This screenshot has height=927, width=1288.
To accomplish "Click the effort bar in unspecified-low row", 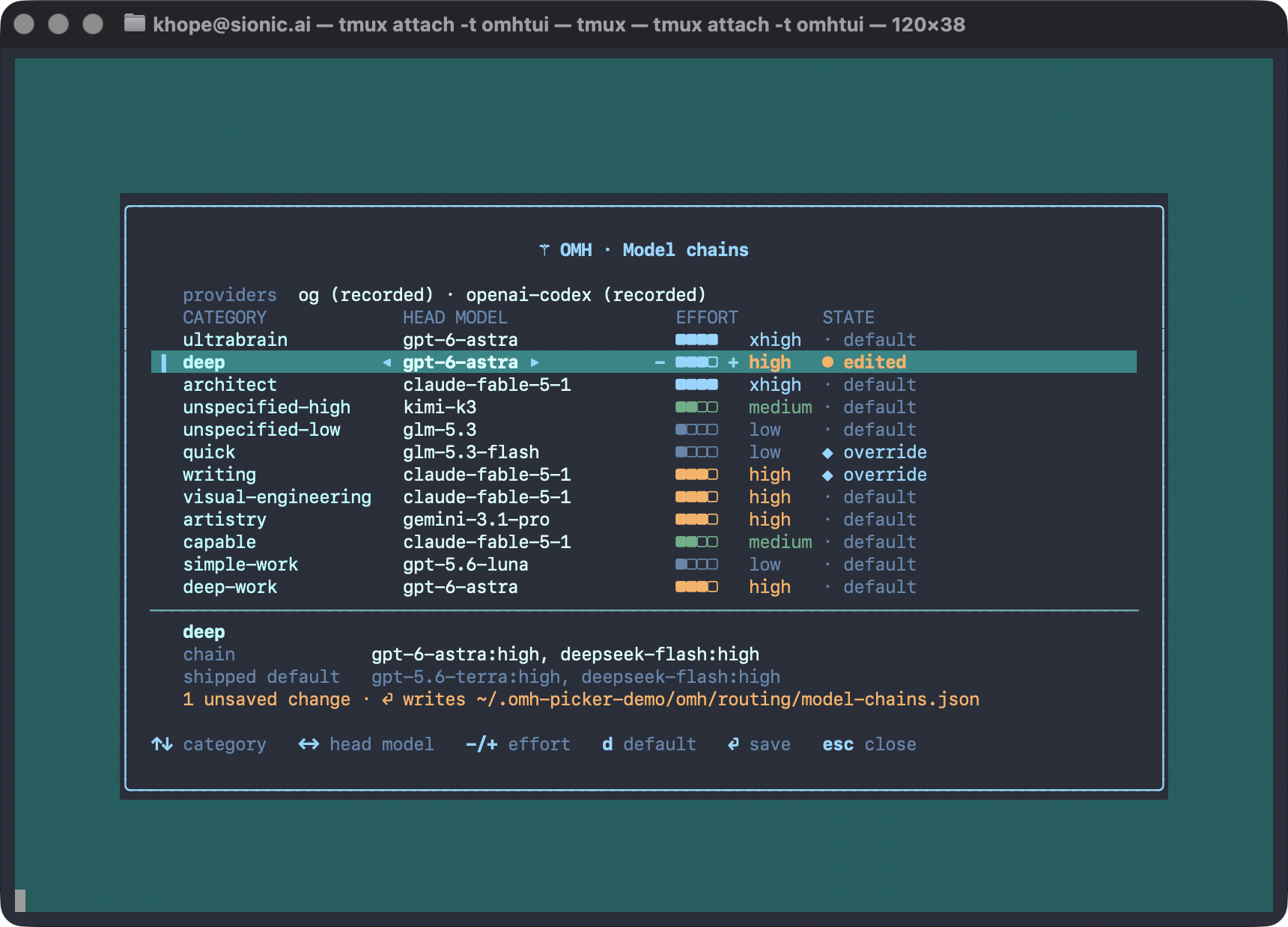I will 696,430.
